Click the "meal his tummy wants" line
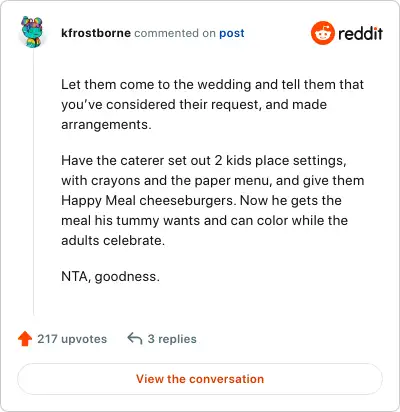Viewport: 400px width, 412px height. [205, 220]
